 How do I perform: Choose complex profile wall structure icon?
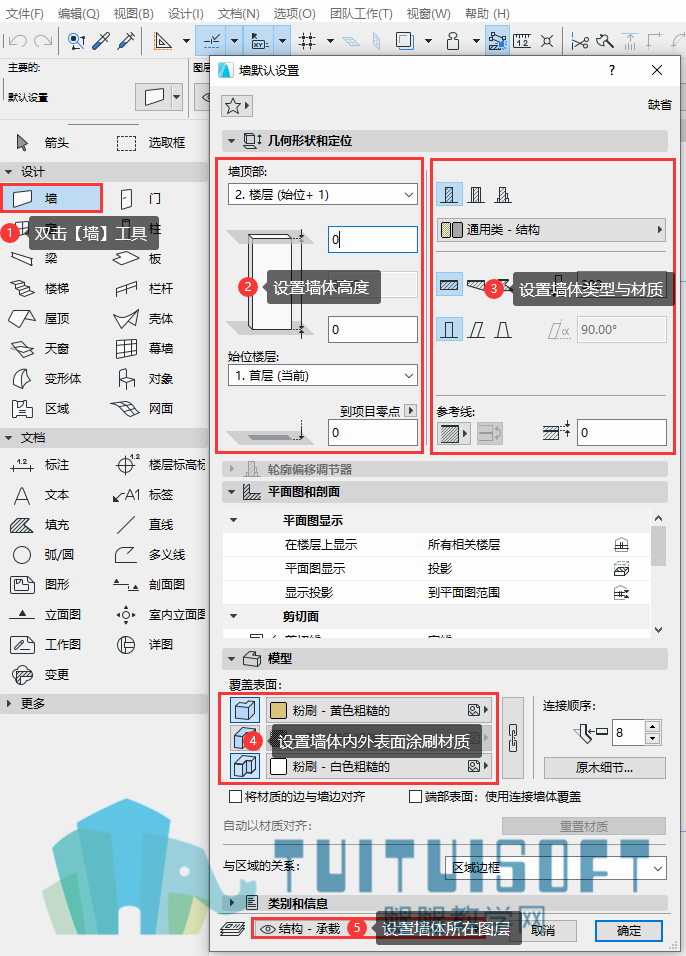coord(503,195)
